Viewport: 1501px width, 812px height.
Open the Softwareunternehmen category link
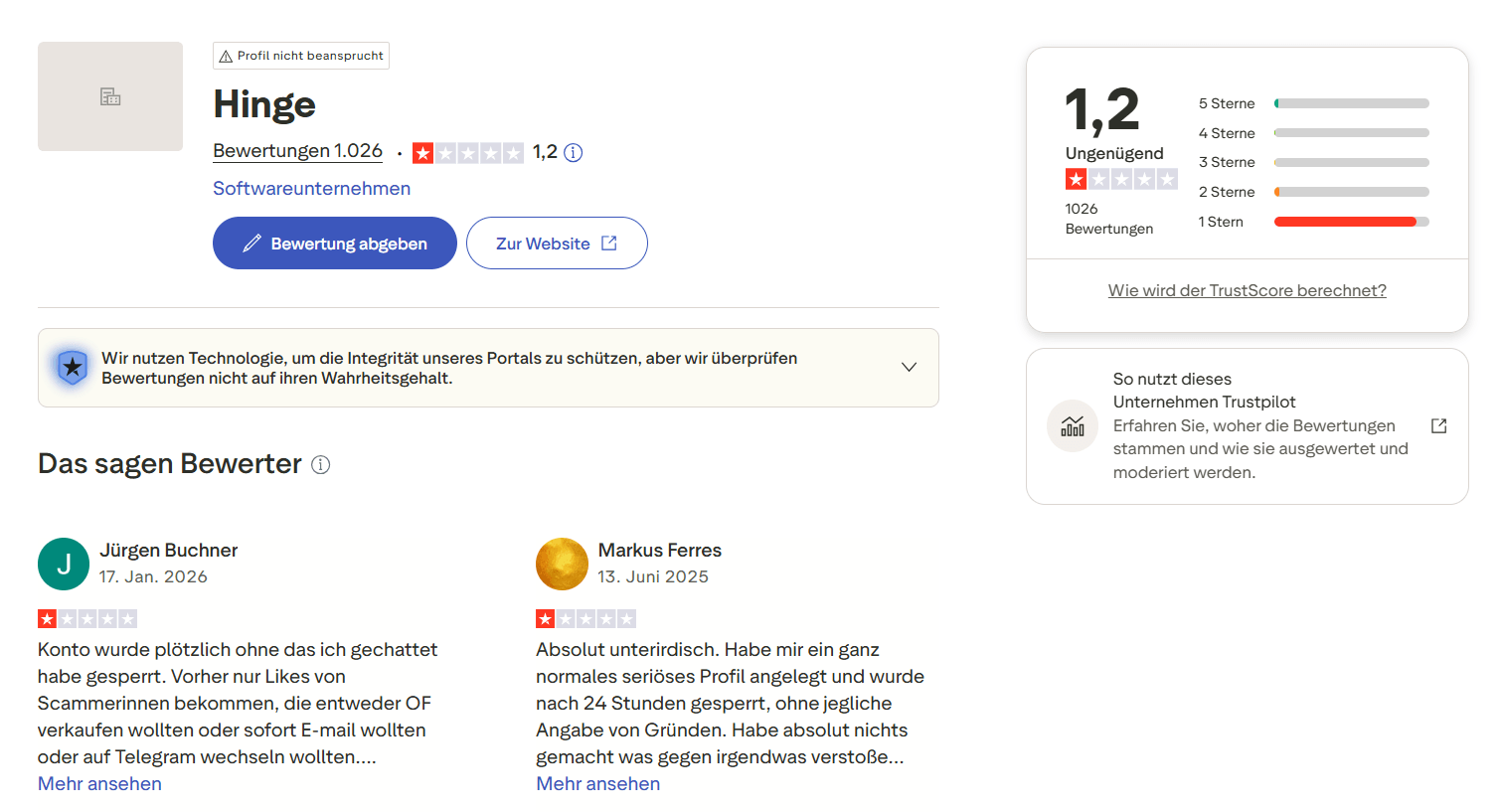[311, 189]
